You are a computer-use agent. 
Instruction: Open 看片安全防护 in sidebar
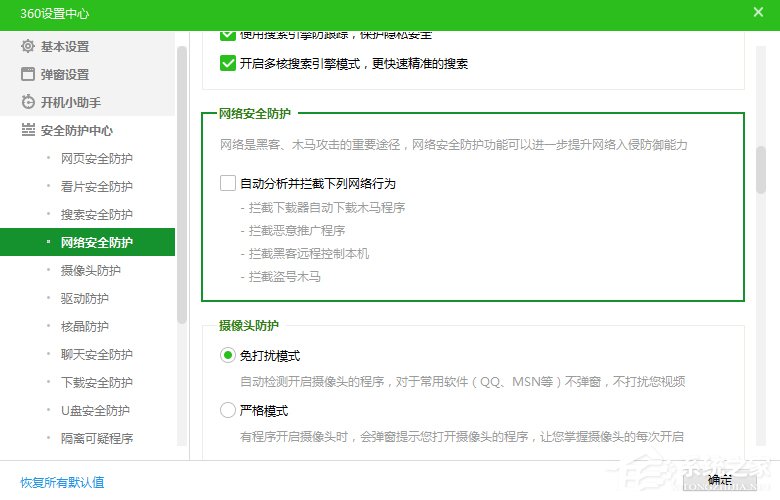[96, 187]
